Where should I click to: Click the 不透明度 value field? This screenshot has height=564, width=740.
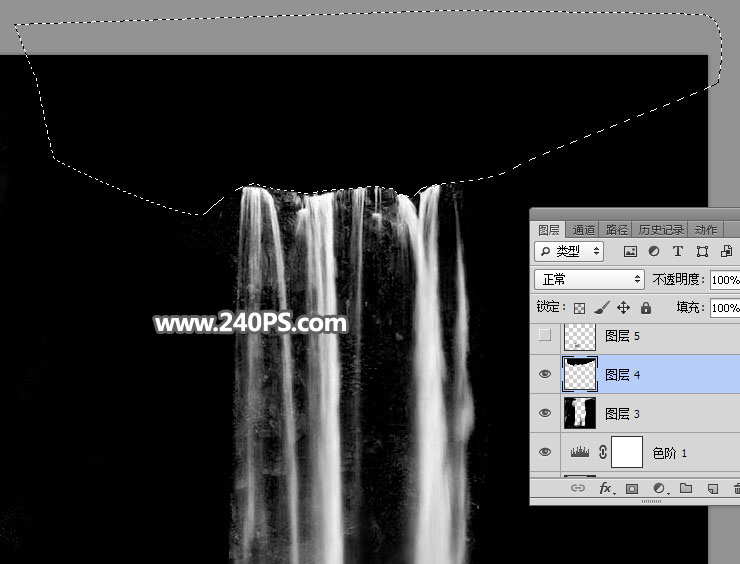tap(725, 279)
